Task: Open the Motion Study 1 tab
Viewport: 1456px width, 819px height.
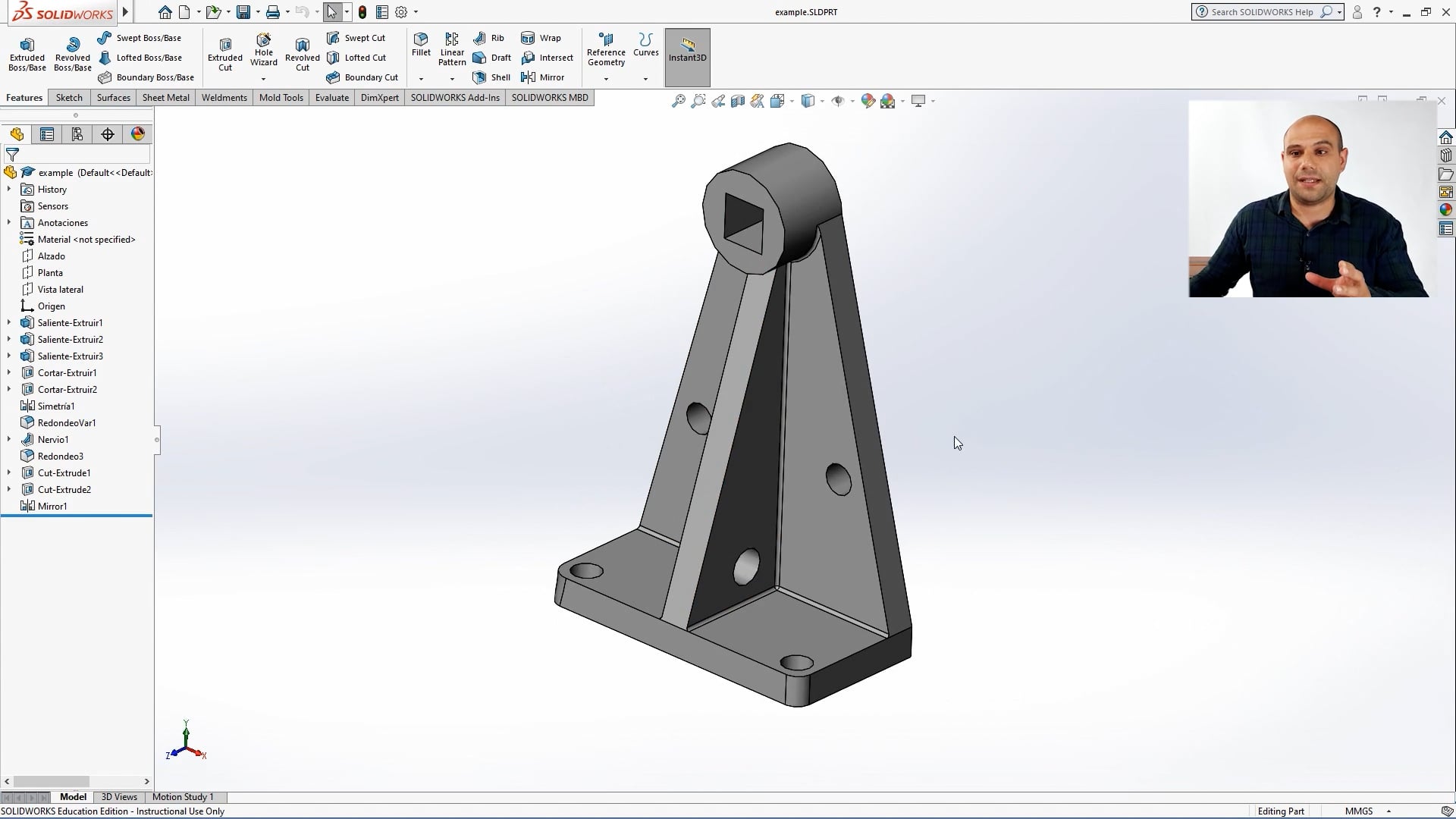Action: [182, 797]
